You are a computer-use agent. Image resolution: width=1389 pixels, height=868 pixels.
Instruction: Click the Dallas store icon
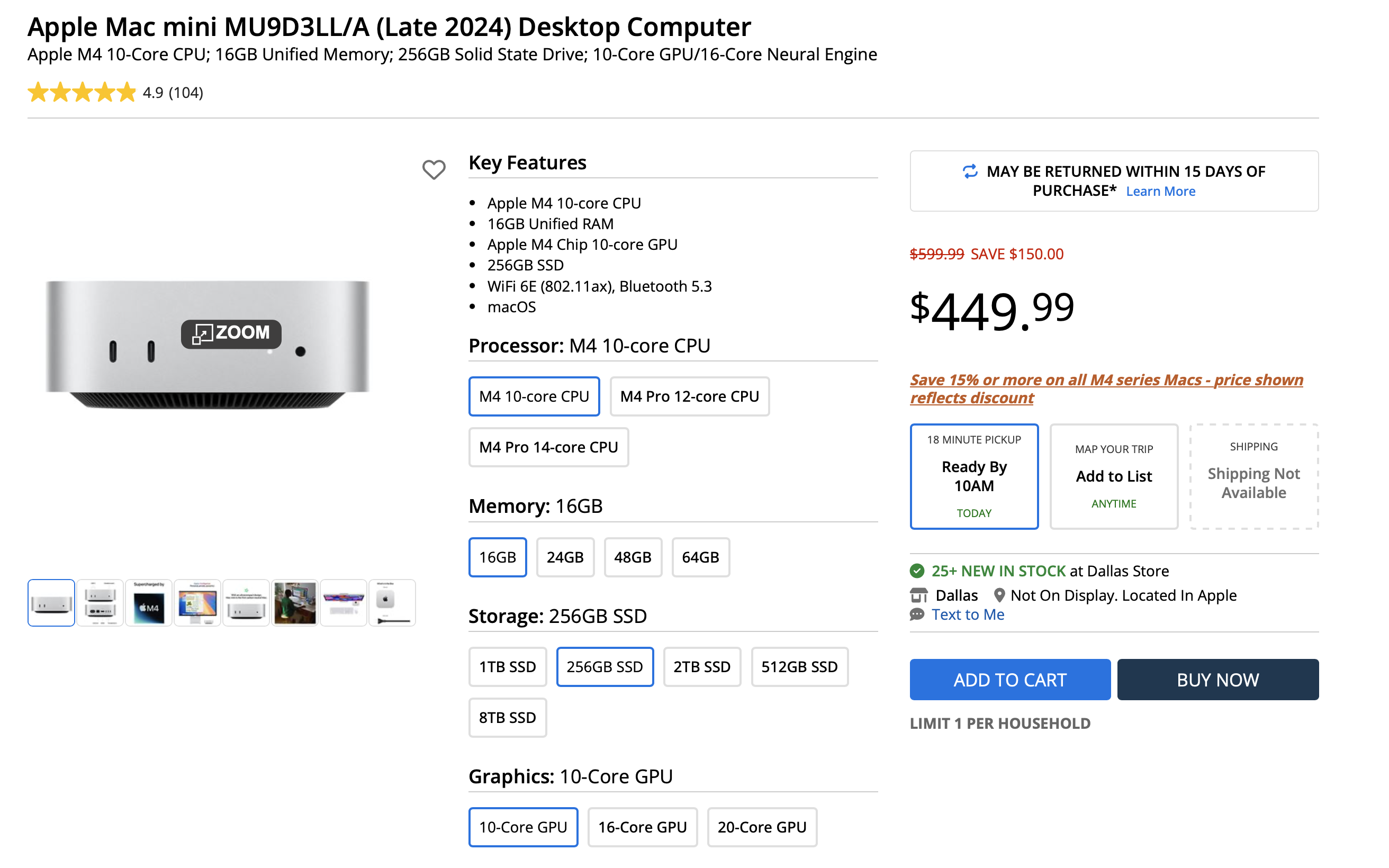click(x=918, y=595)
